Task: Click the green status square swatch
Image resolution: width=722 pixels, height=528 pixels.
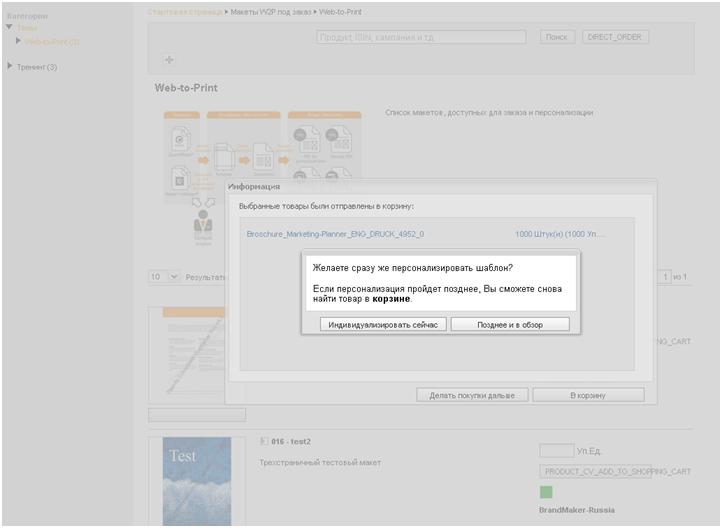Action: [546, 492]
